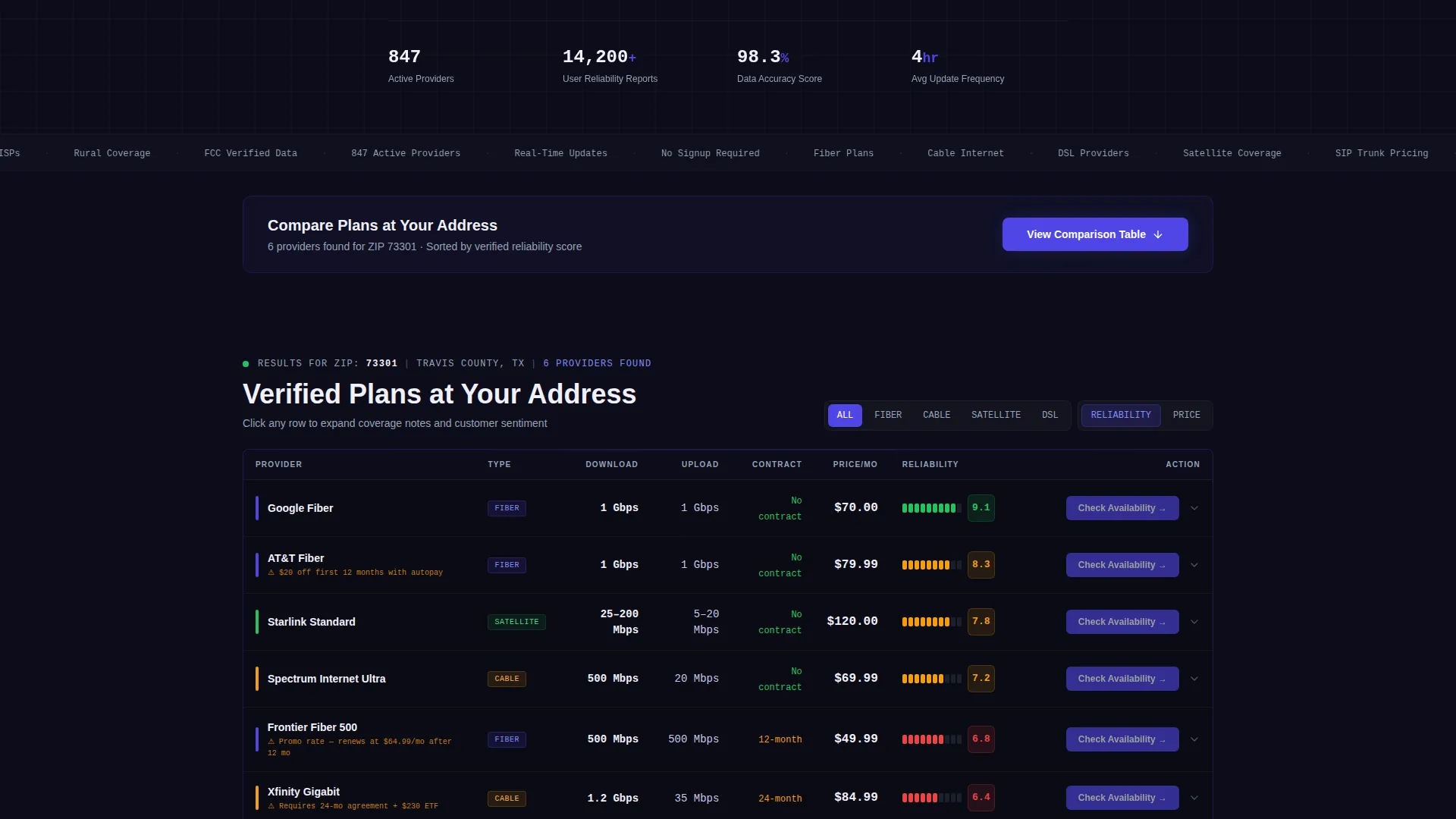Click the 6.8 reliability score badge
The width and height of the screenshot is (1456, 819).
(981, 739)
